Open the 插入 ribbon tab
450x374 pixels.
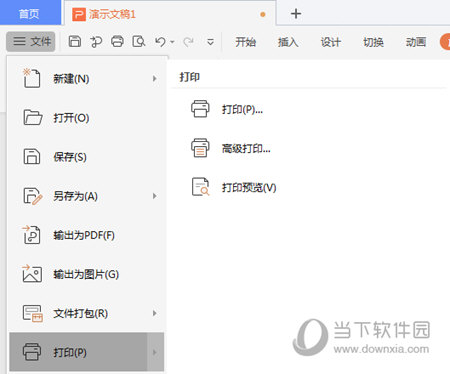point(288,42)
